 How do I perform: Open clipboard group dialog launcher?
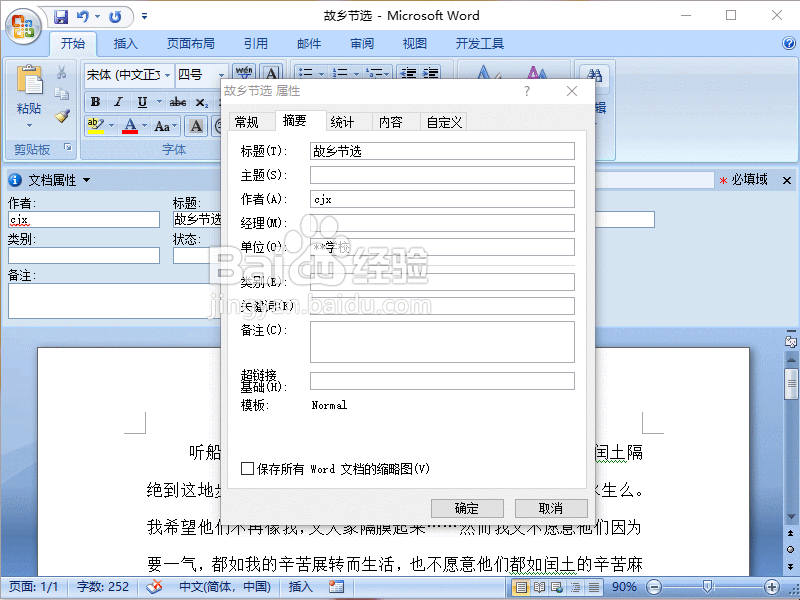pyautogui.click(x=68, y=147)
